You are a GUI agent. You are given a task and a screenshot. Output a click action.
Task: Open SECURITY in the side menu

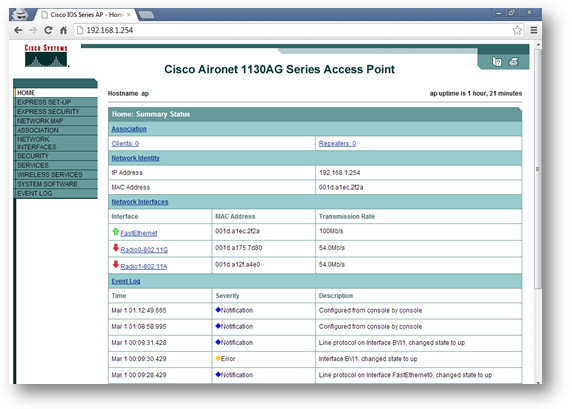tap(56, 156)
